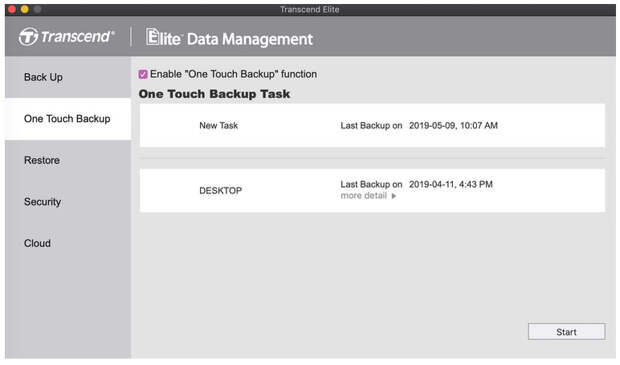
Task: Minimize the window with the yellow button
Action: (25, 9)
